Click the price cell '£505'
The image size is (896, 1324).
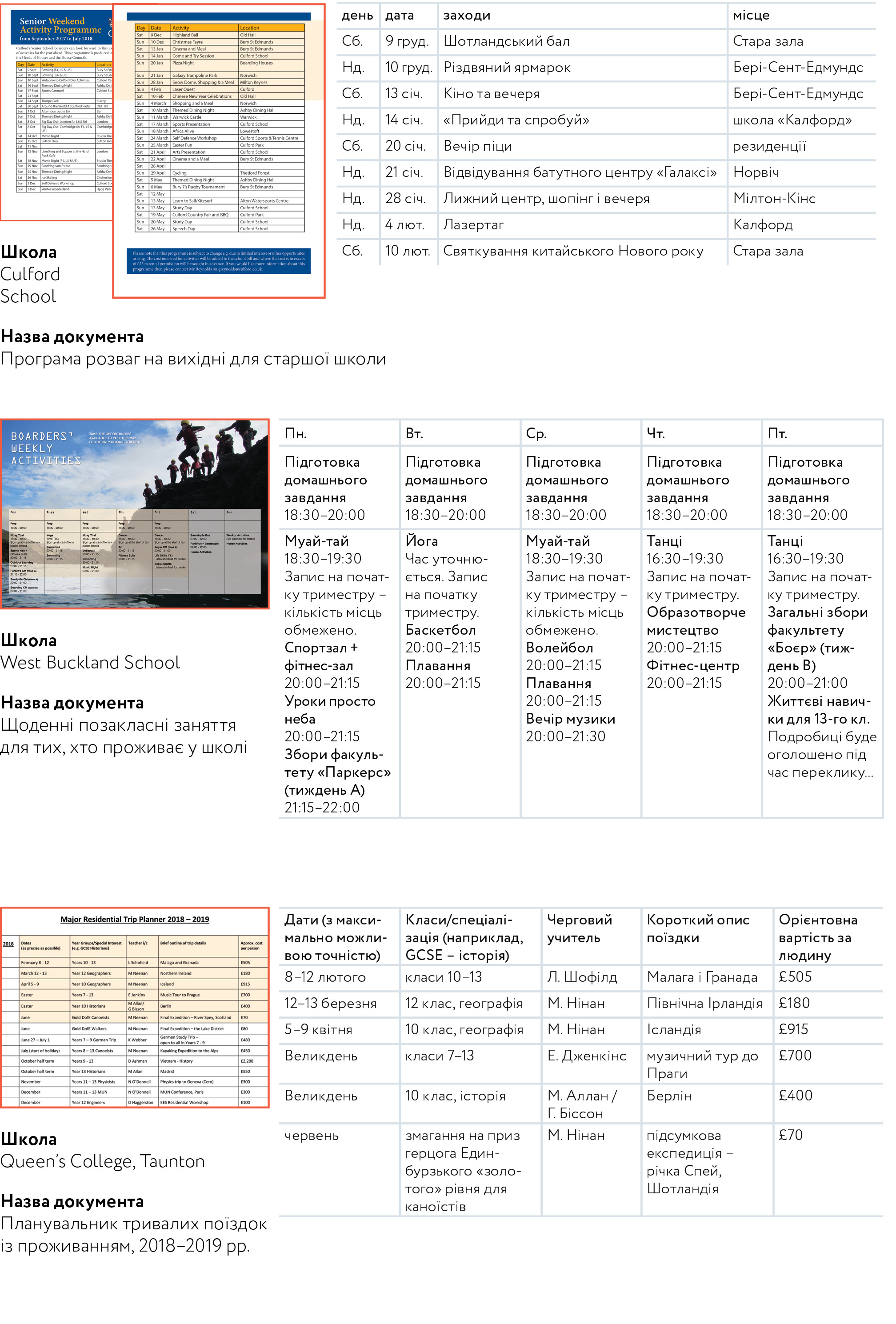[795, 978]
